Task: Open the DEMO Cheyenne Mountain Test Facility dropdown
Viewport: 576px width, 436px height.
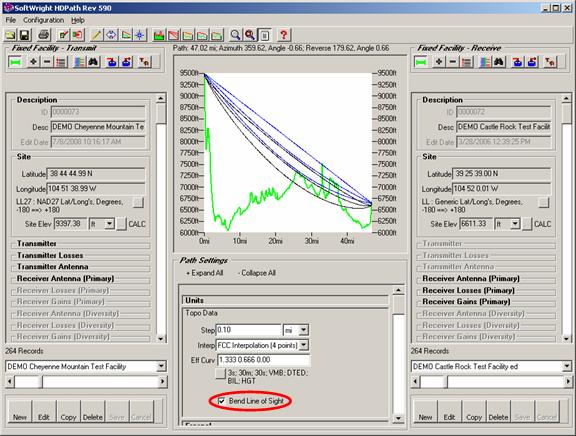Action: (x=161, y=366)
